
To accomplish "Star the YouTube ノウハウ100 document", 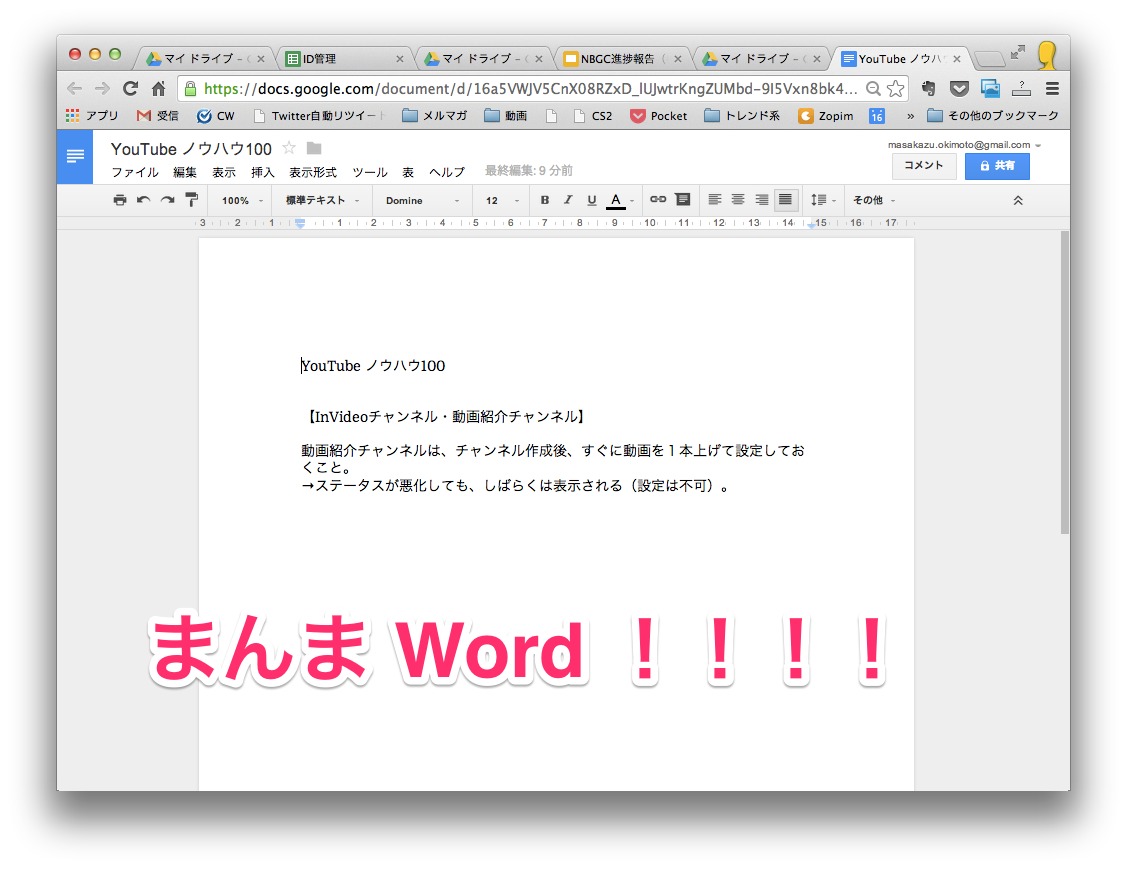I will pos(290,149).
